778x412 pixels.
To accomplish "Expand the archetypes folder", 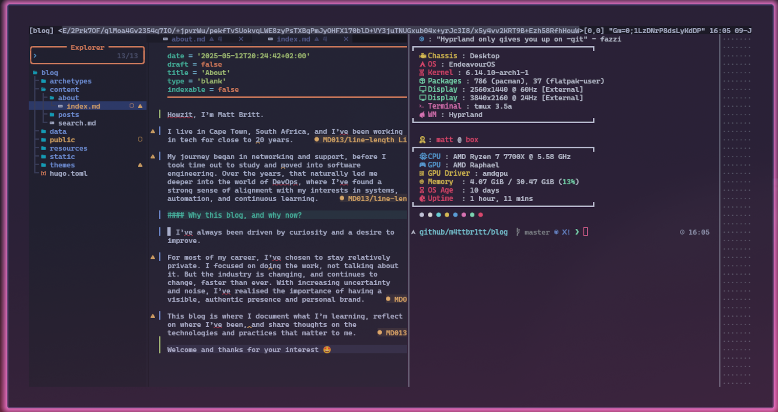I will pos(70,81).
